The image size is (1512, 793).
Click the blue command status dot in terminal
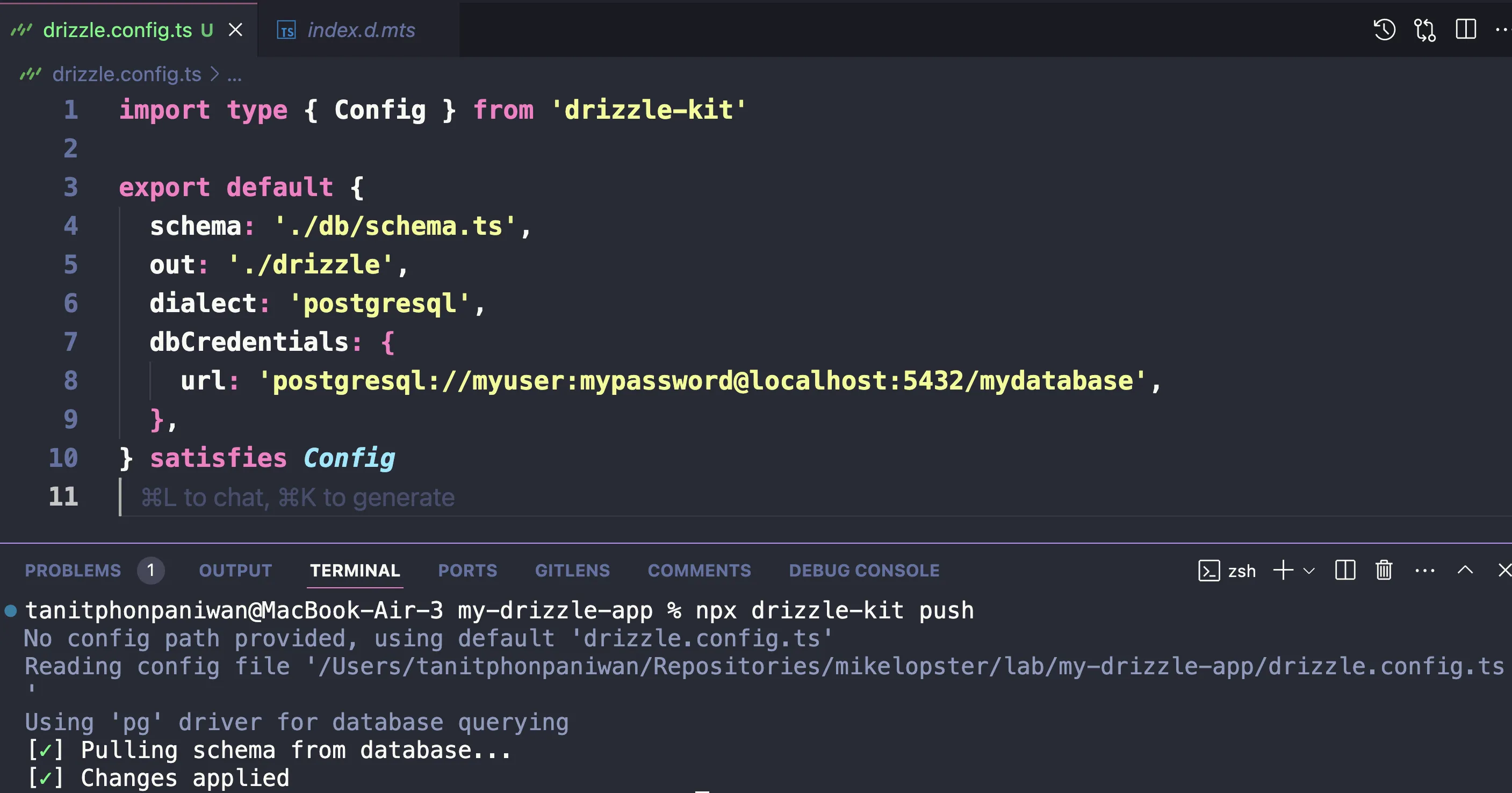[x=11, y=611]
